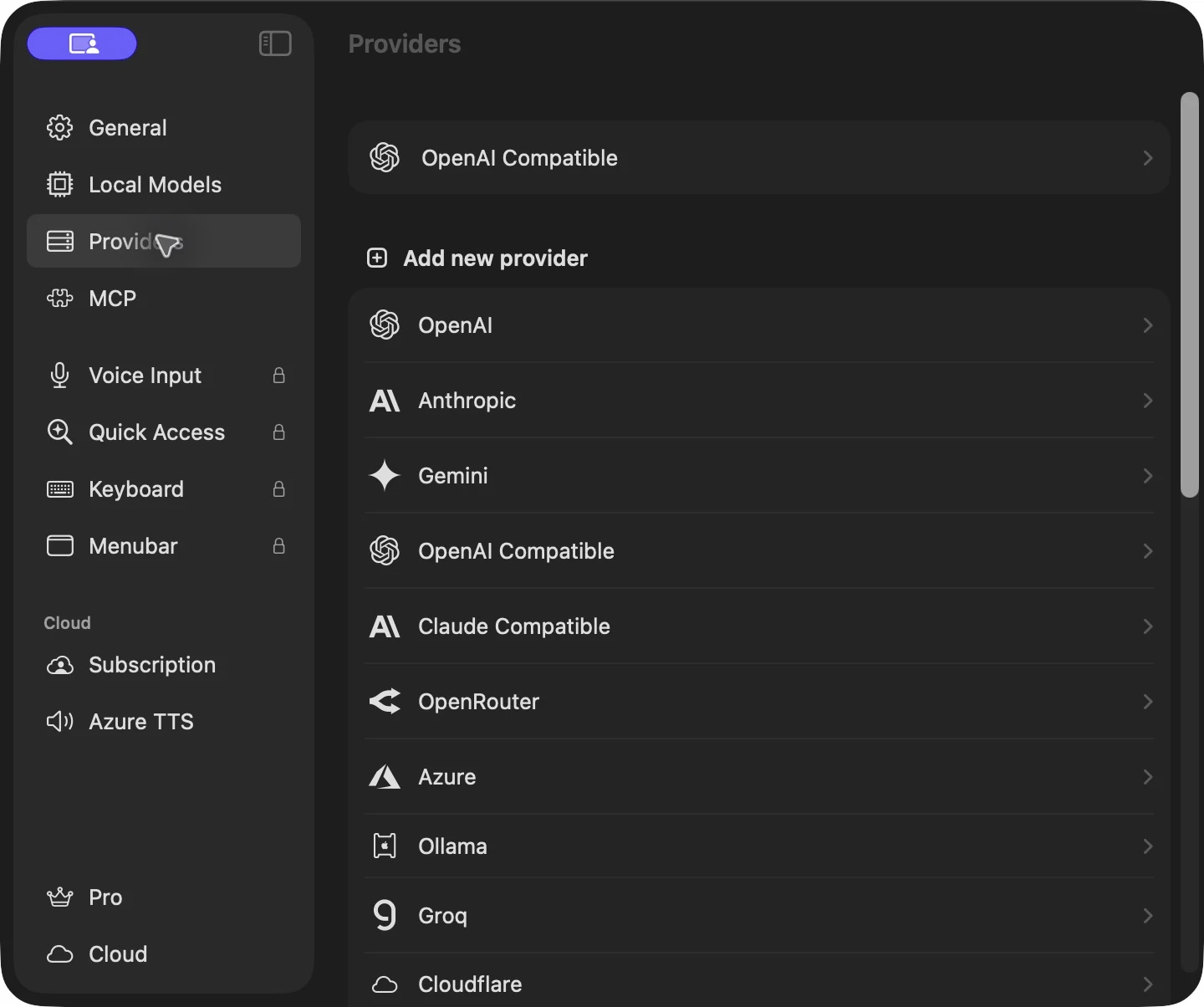Click the OpenAI logo icon in provider list
1204x1007 pixels.
click(x=385, y=325)
